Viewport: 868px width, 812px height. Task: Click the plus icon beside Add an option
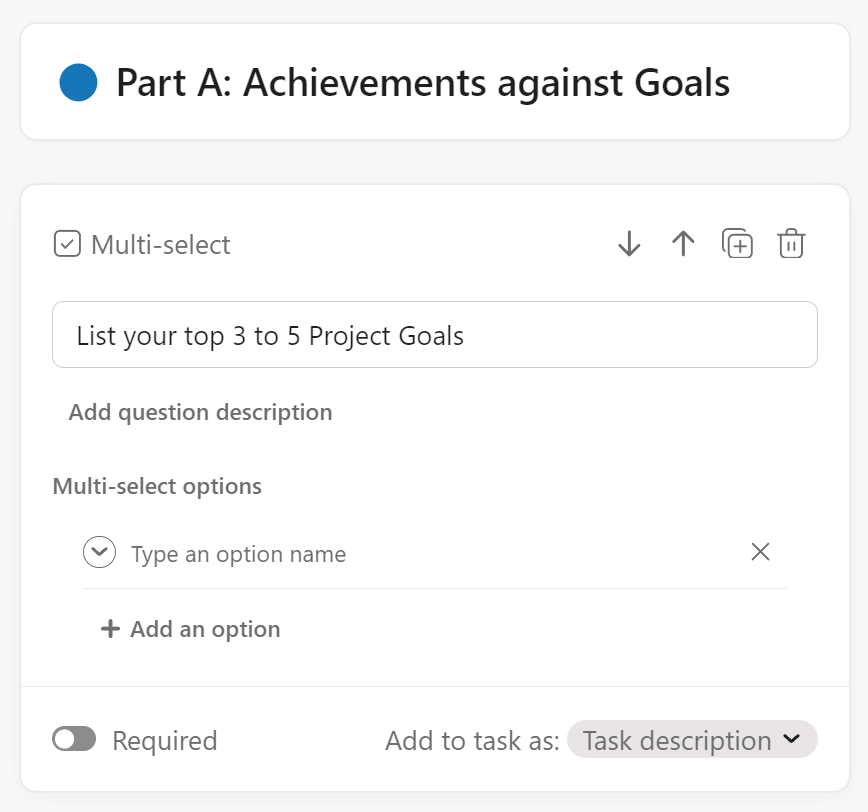coord(110,629)
